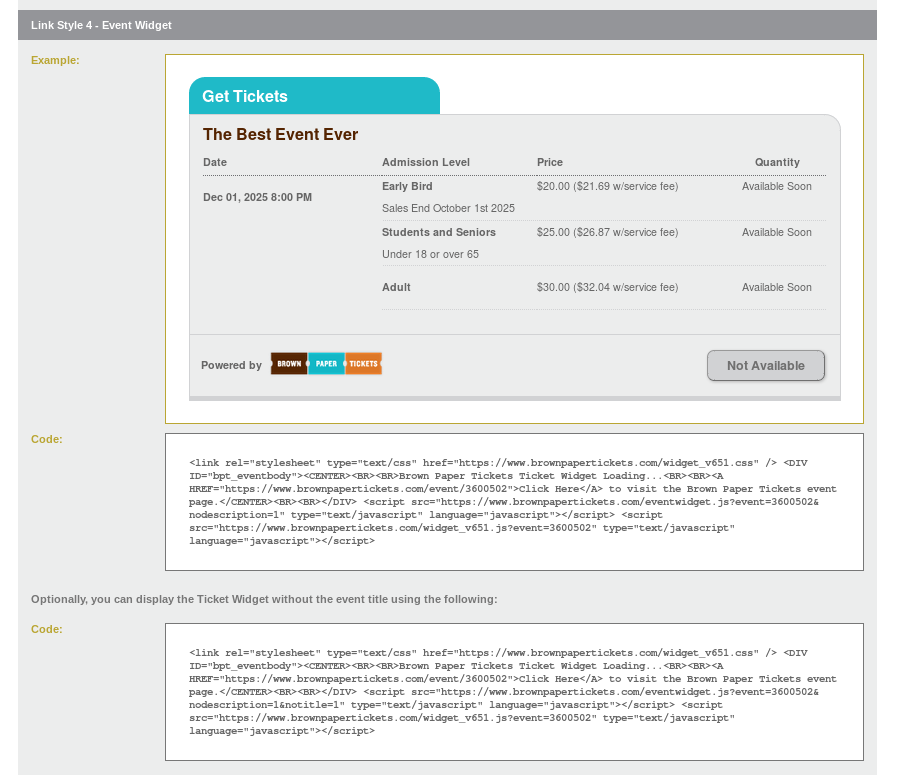
Task: Click the Date column header
Action: [x=215, y=162]
